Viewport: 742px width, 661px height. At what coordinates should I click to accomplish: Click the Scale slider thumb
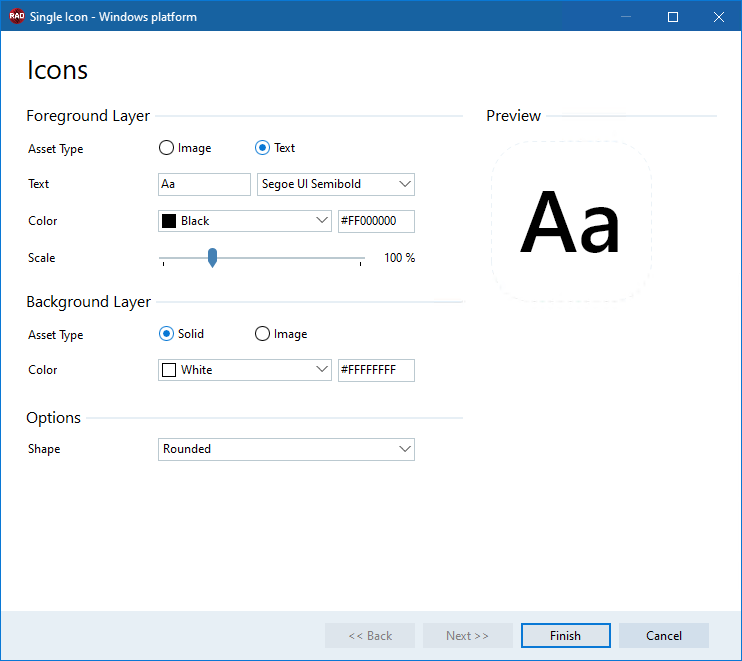[x=212, y=258]
